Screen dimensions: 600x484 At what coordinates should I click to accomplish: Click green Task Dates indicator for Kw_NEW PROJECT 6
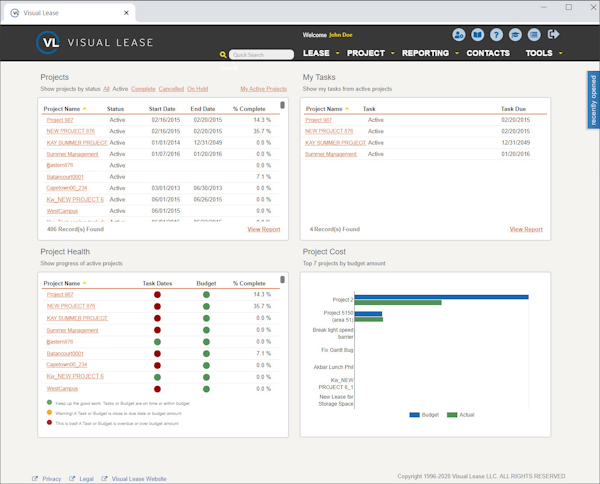click(x=157, y=377)
